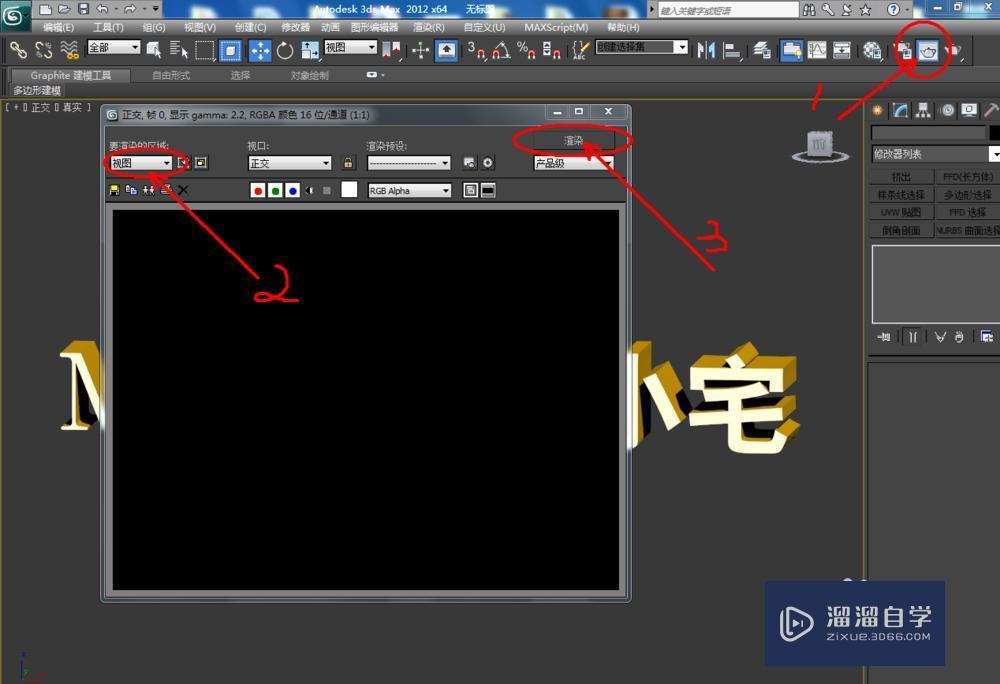Select the Select and Link tool
Viewport: 1000px width, 684px height.
(18, 49)
